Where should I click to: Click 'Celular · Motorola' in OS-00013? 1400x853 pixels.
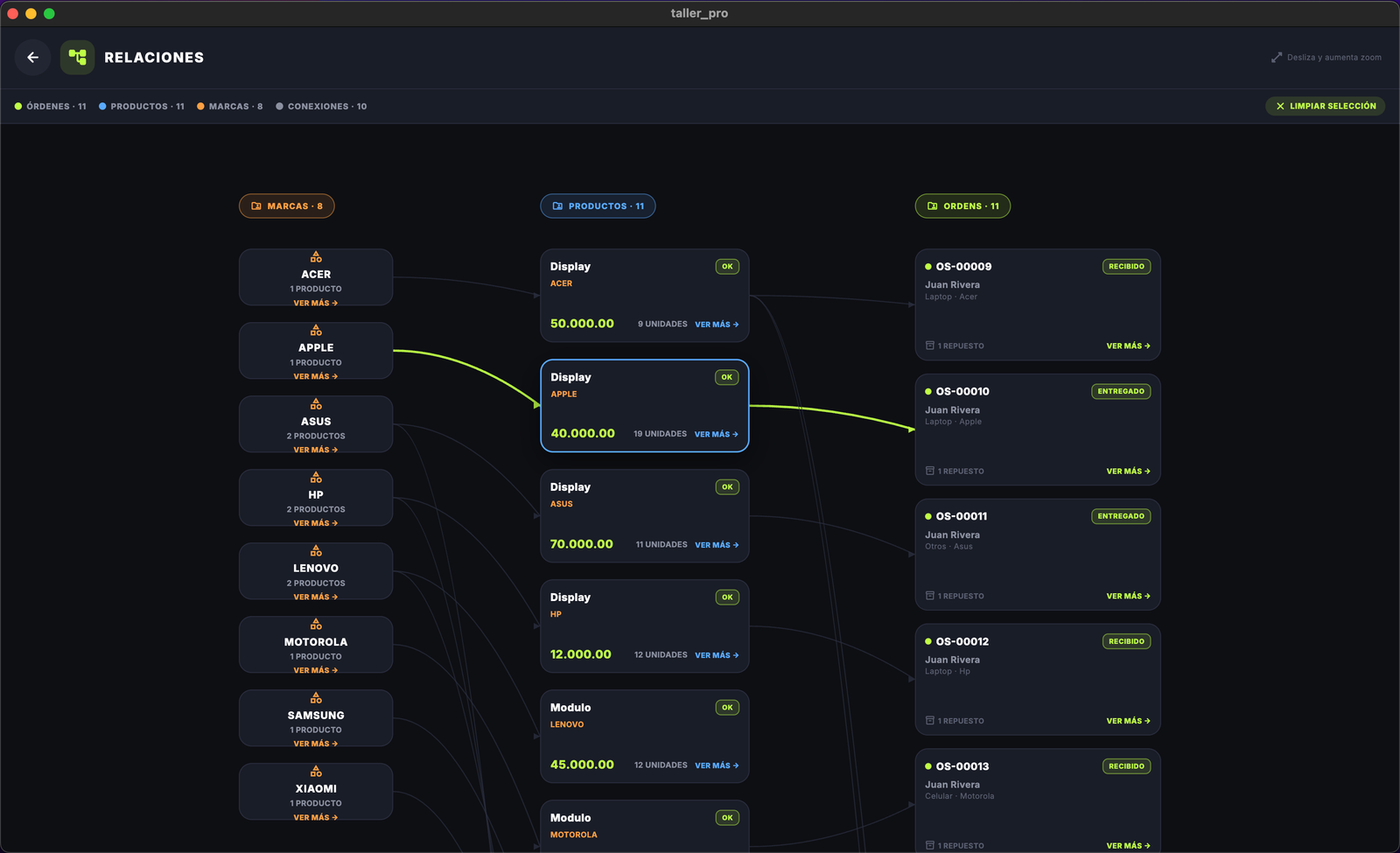pyautogui.click(x=960, y=796)
